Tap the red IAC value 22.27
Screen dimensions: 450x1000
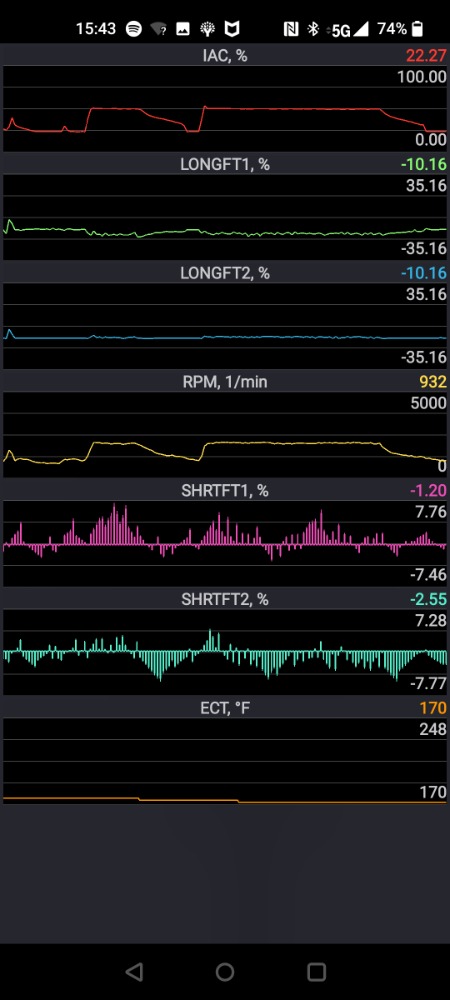pyautogui.click(x=426, y=55)
